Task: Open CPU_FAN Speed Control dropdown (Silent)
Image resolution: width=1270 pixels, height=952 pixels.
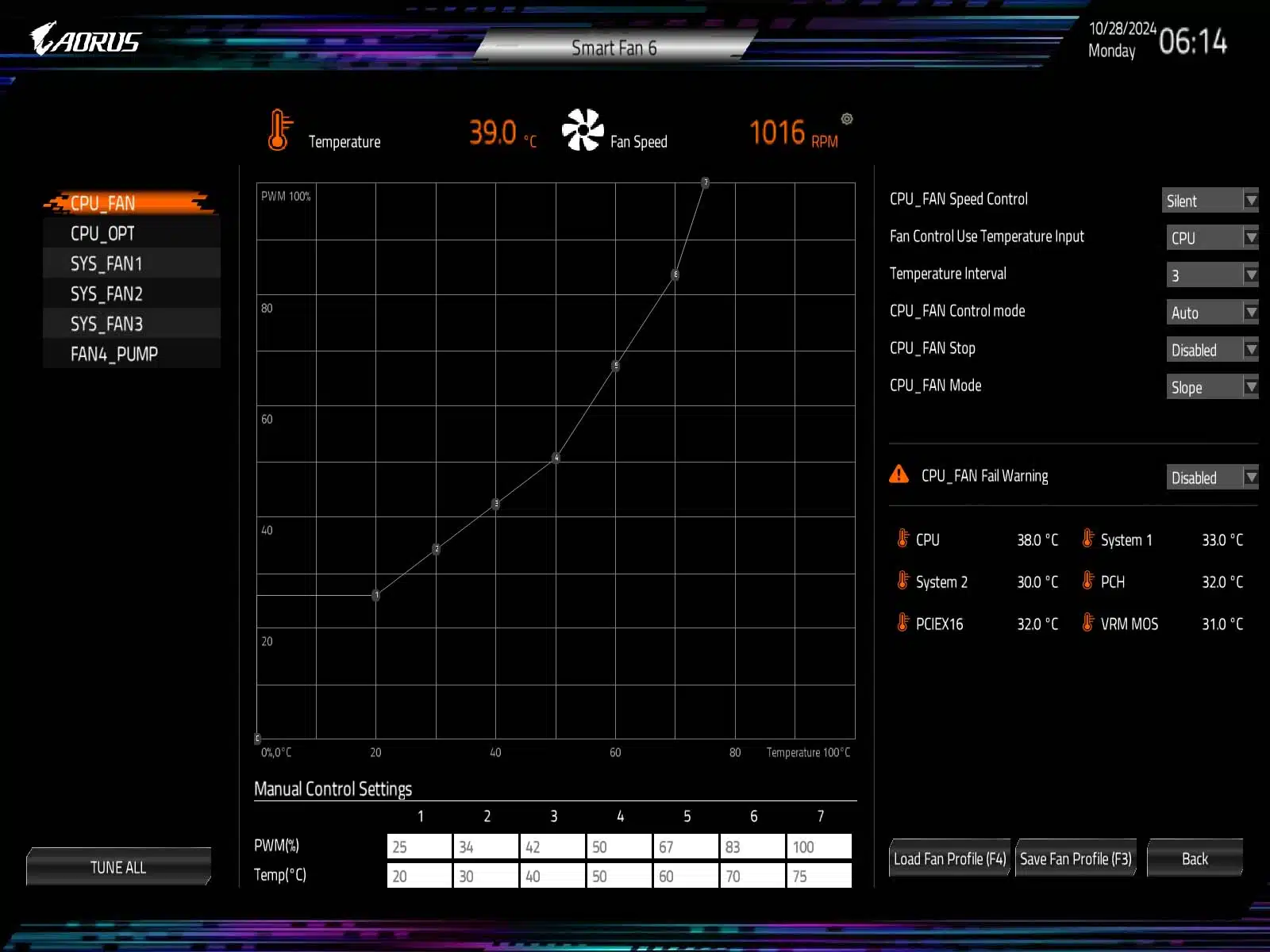Action: tap(1210, 201)
